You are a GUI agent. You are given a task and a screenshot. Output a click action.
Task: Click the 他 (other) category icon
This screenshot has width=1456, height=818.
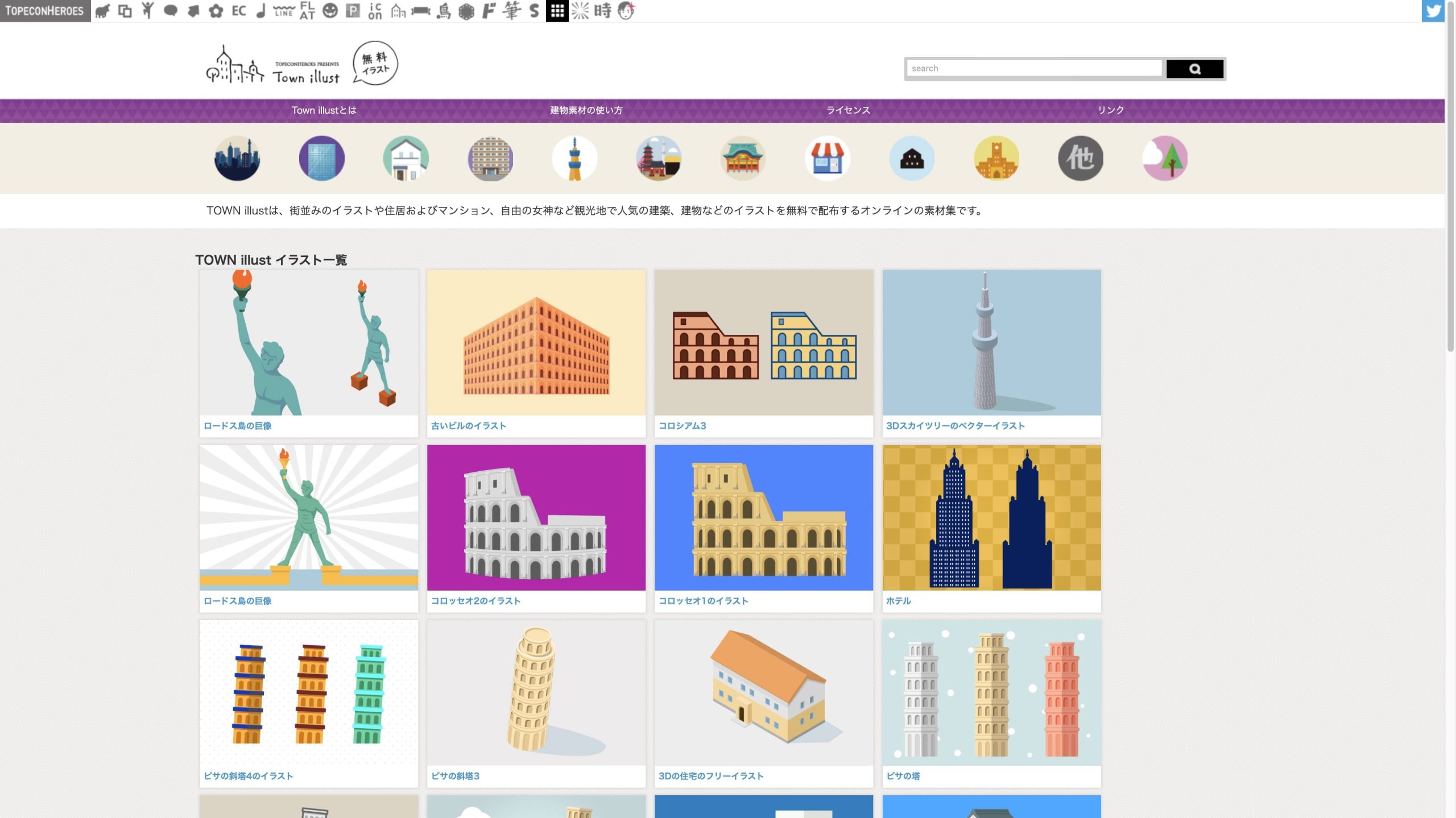tap(1080, 158)
